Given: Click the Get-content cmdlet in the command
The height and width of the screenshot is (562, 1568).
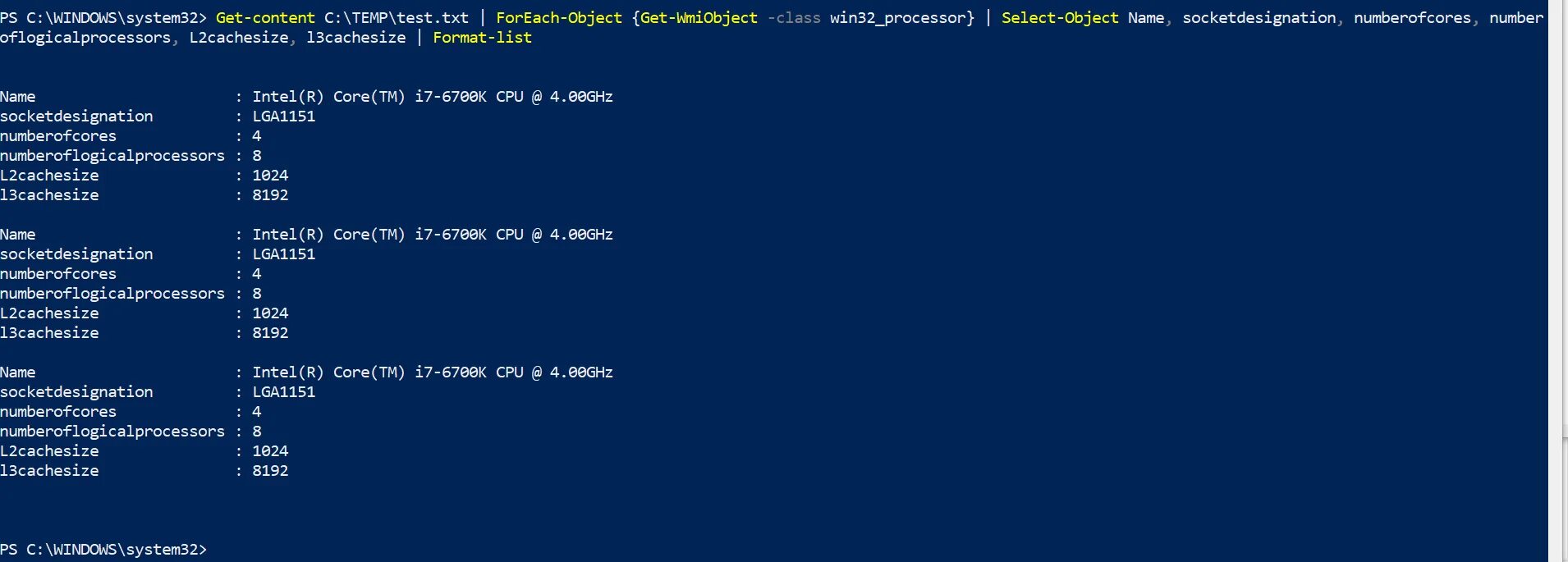Looking at the screenshot, I should pyautogui.click(x=265, y=17).
